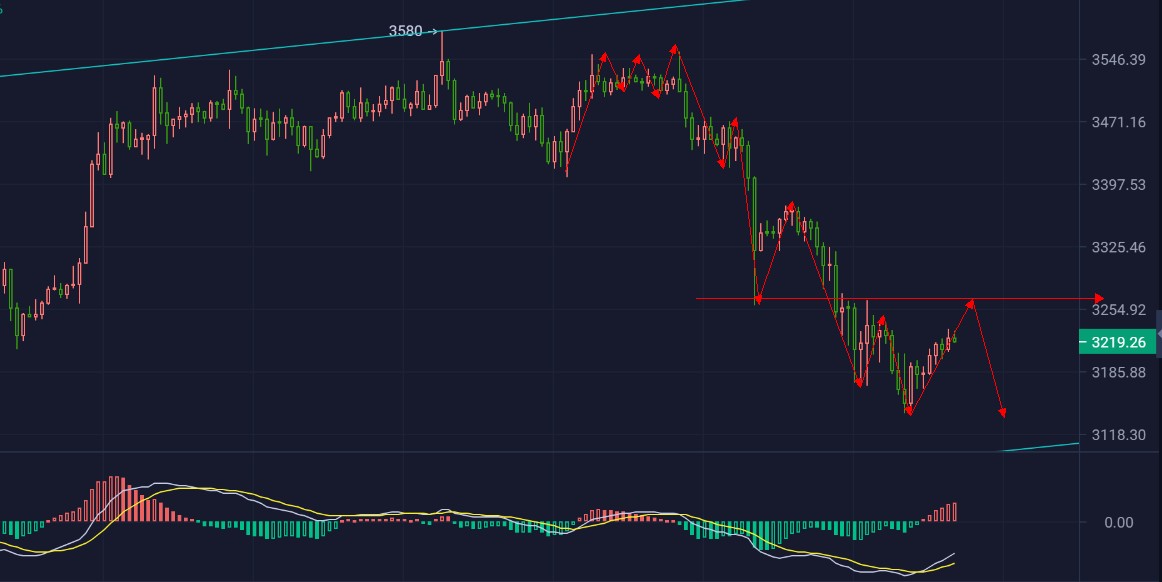Select the 3254.92 price axis label

click(1118, 309)
